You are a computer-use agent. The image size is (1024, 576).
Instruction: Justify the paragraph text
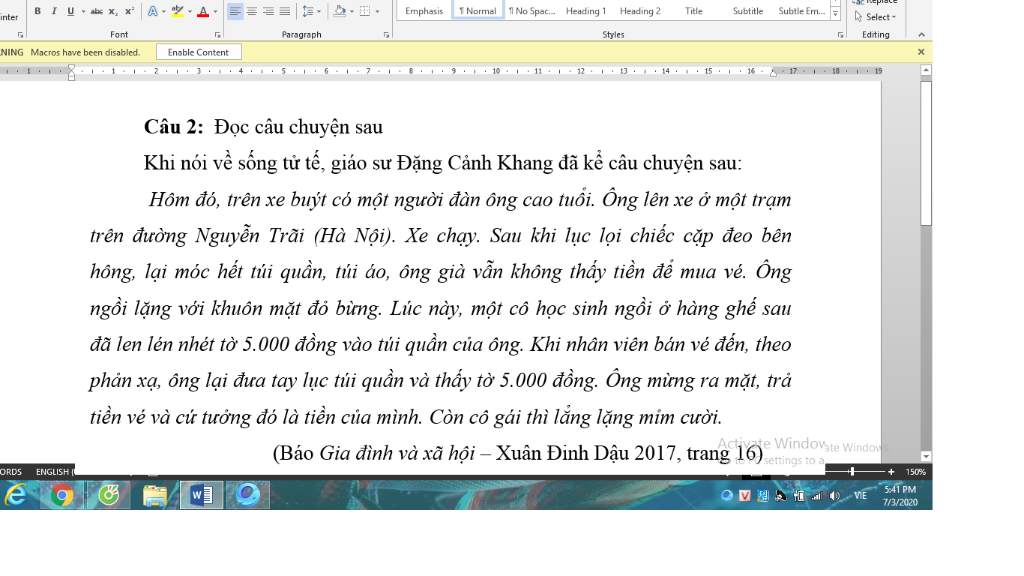285,11
